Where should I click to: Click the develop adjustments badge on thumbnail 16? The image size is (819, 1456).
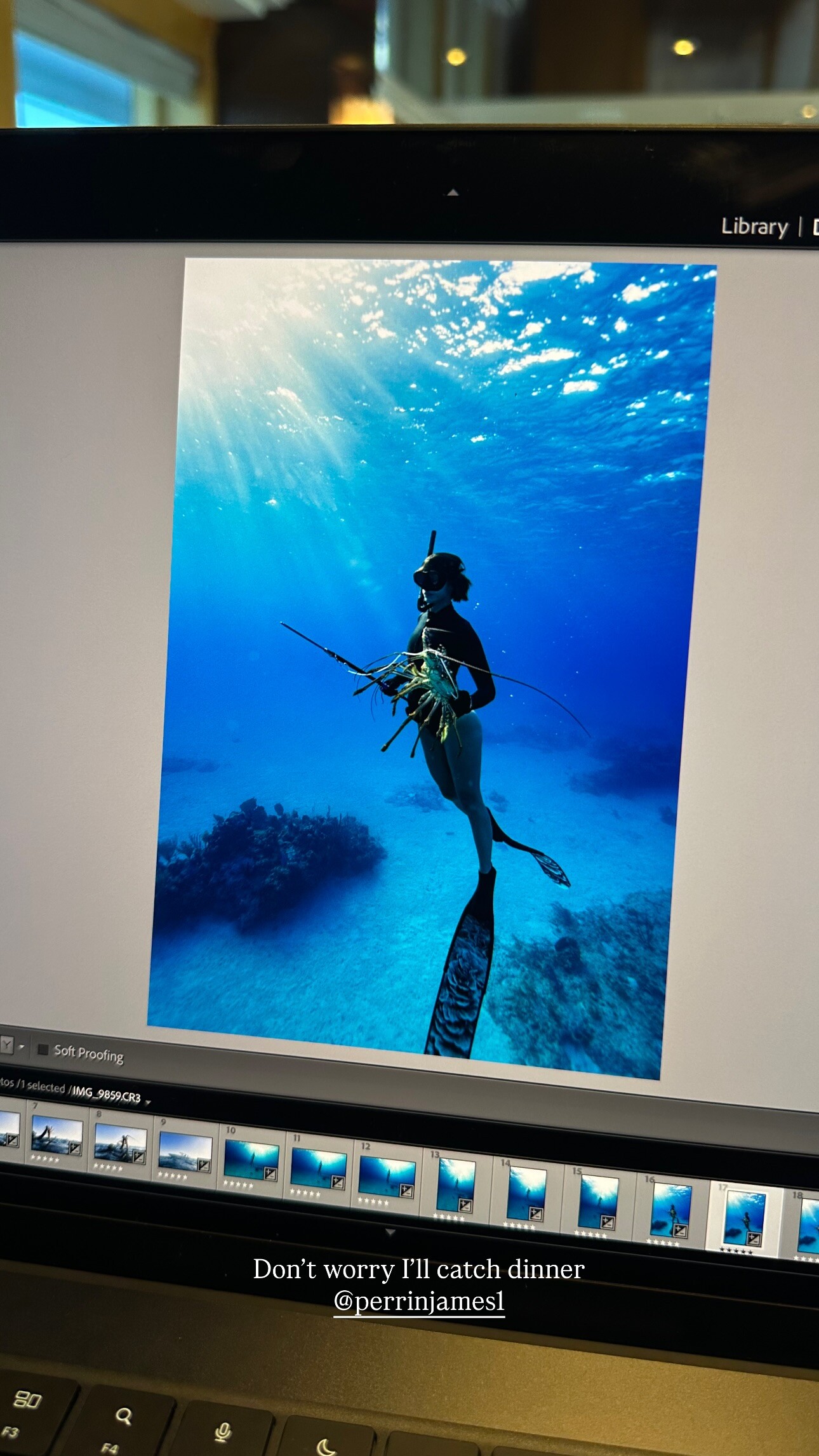pos(679,1231)
